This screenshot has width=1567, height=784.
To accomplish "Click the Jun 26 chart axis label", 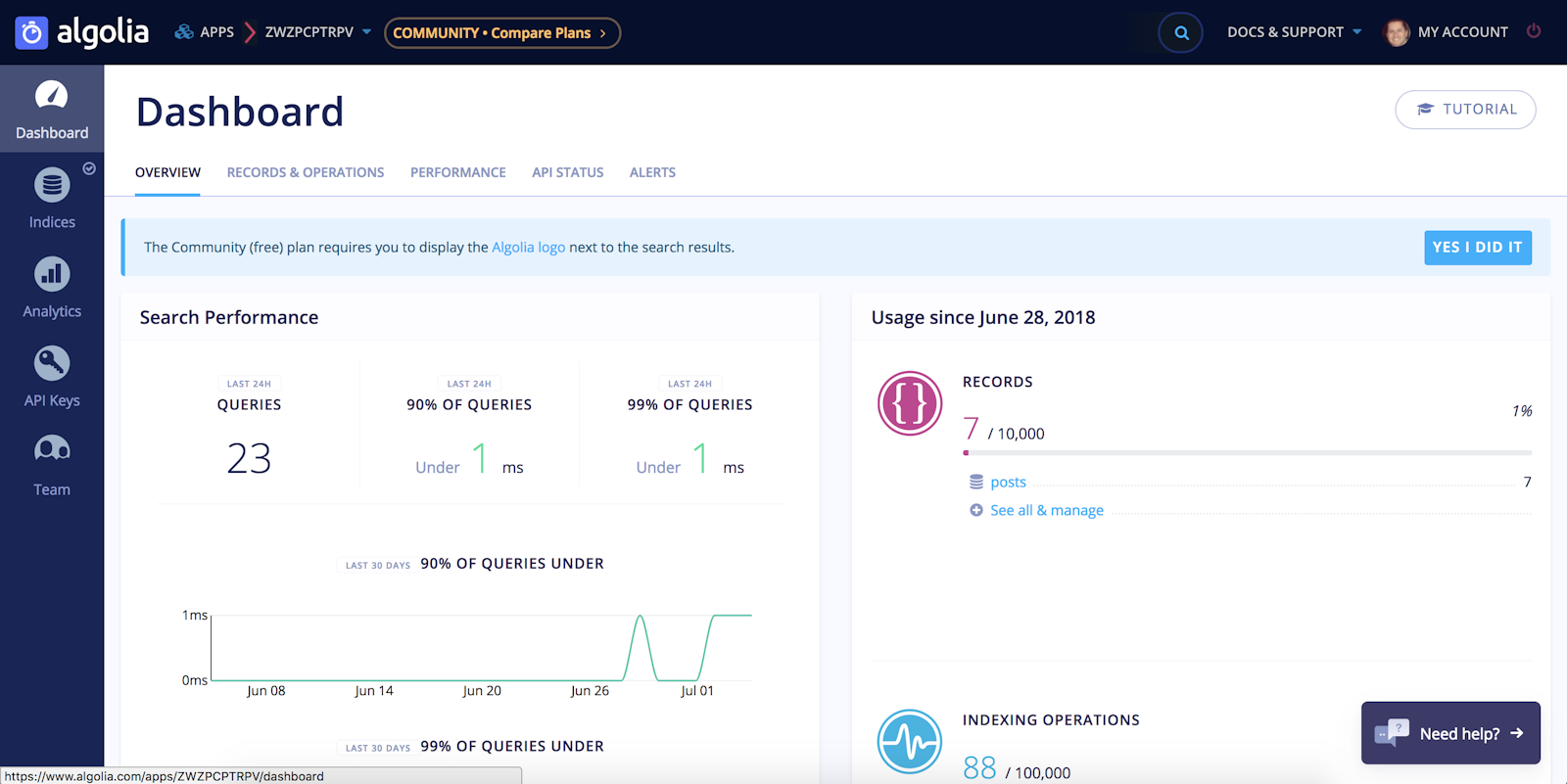I will [590, 691].
